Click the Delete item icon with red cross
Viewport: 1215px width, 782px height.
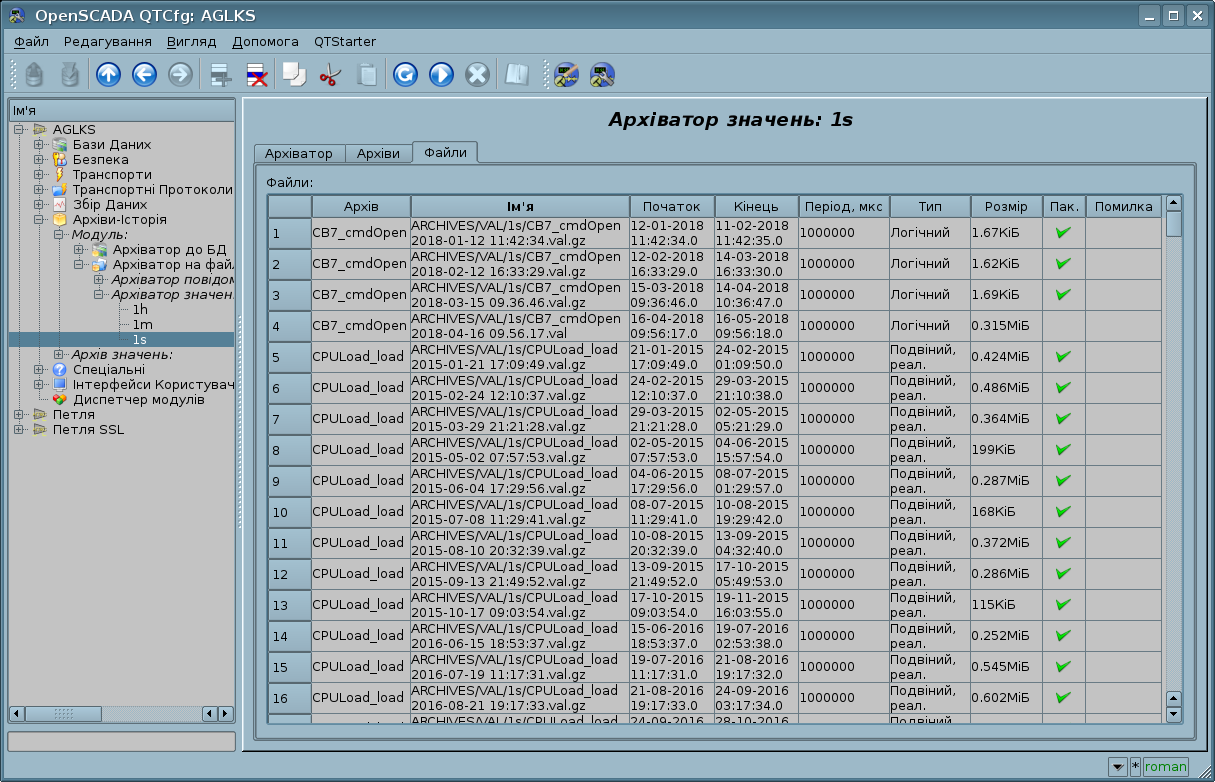coord(256,75)
